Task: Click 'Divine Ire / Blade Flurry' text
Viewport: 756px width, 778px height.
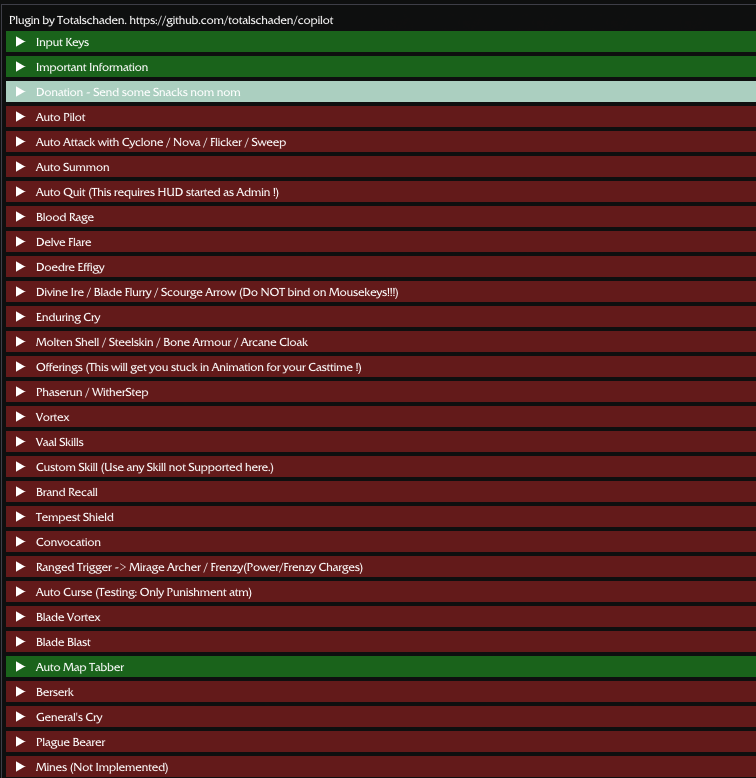Action: click(x=93, y=292)
